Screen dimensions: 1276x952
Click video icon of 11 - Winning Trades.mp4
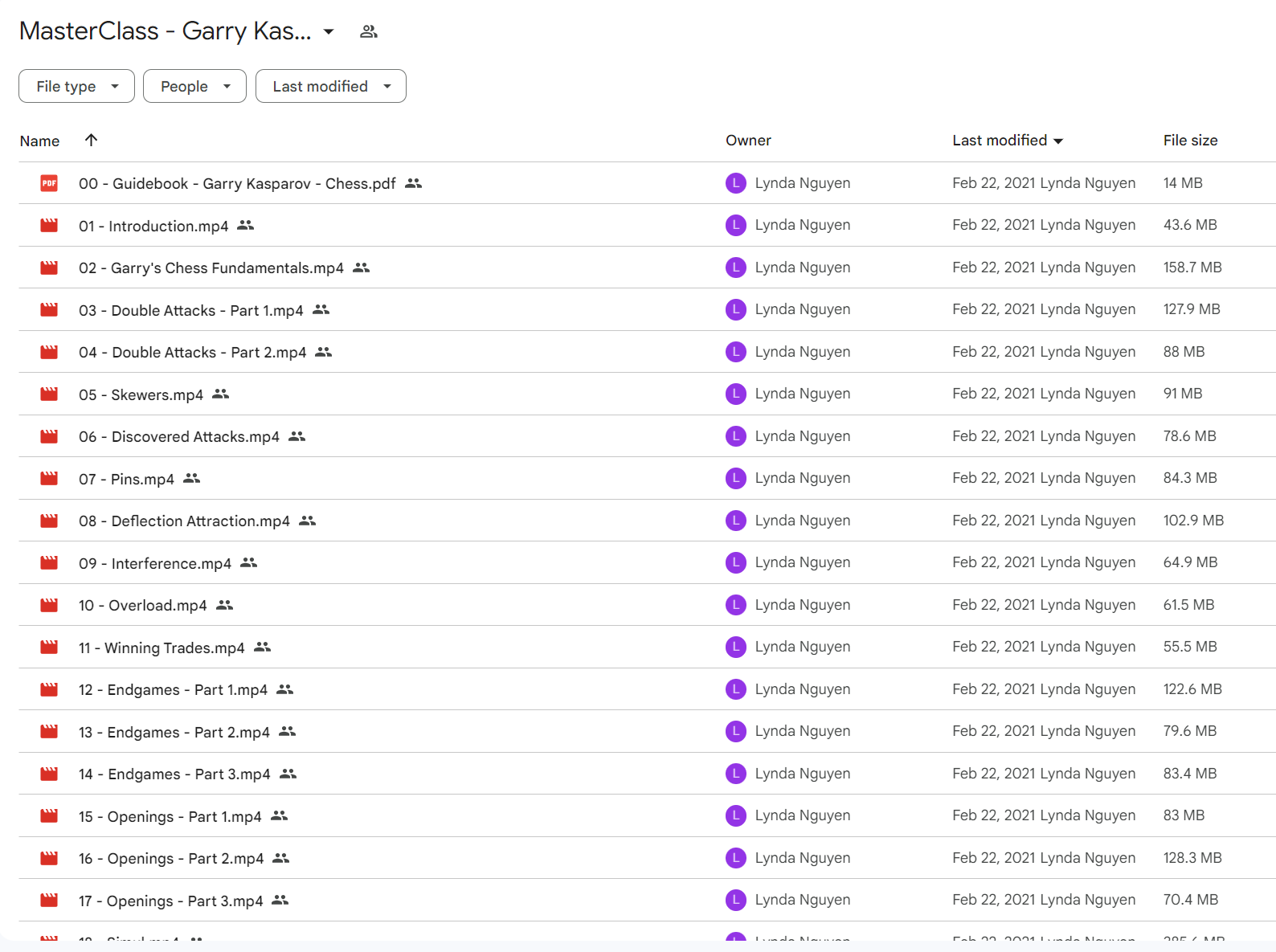(49, 648)
